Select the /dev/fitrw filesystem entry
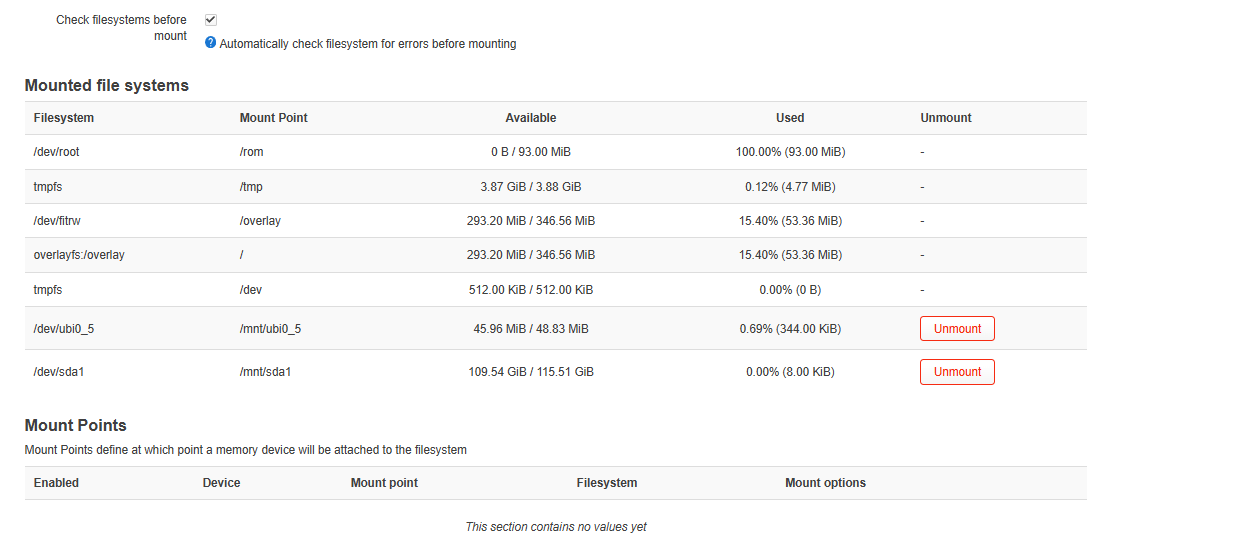The width and height of the screenshot is (1249, 543). coord(58,221)
